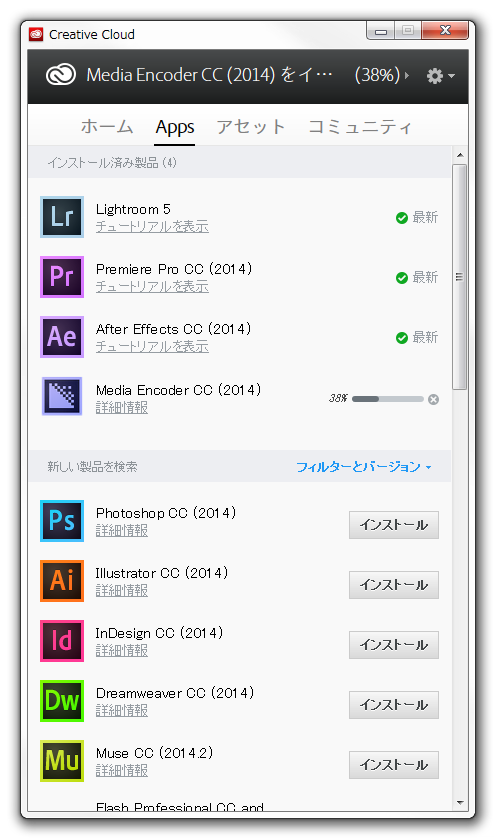Cancel the Media Encoder installation with the X icon
The width and height of the screenshot is (496, 839).
(x=433, y=399)
